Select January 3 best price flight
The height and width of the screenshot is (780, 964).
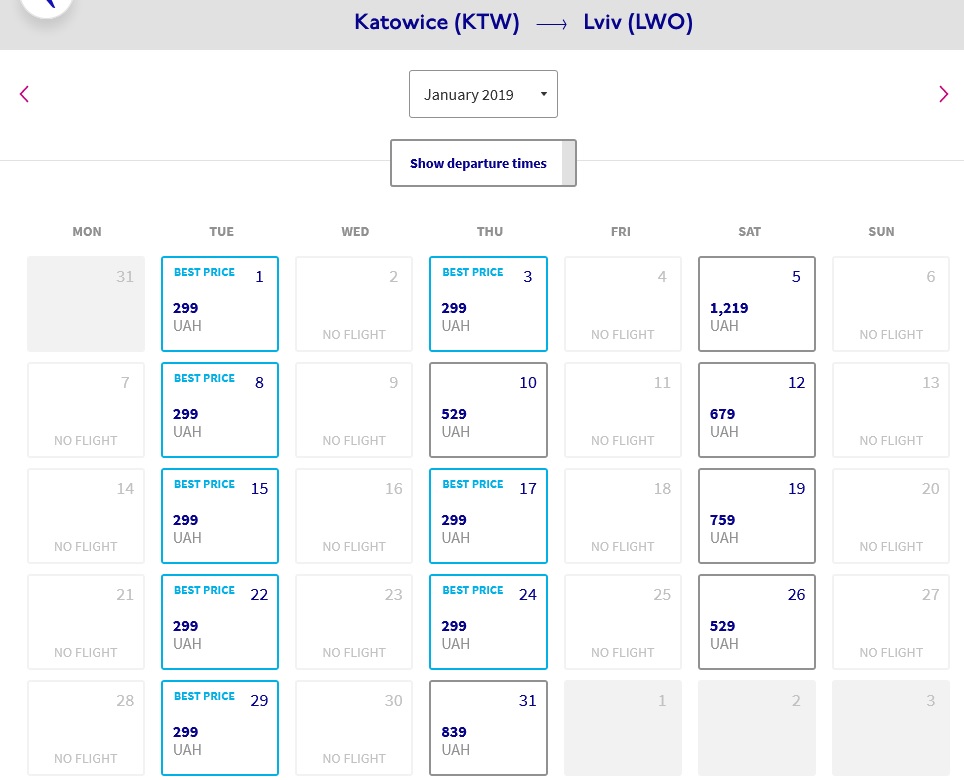point(488,304)
